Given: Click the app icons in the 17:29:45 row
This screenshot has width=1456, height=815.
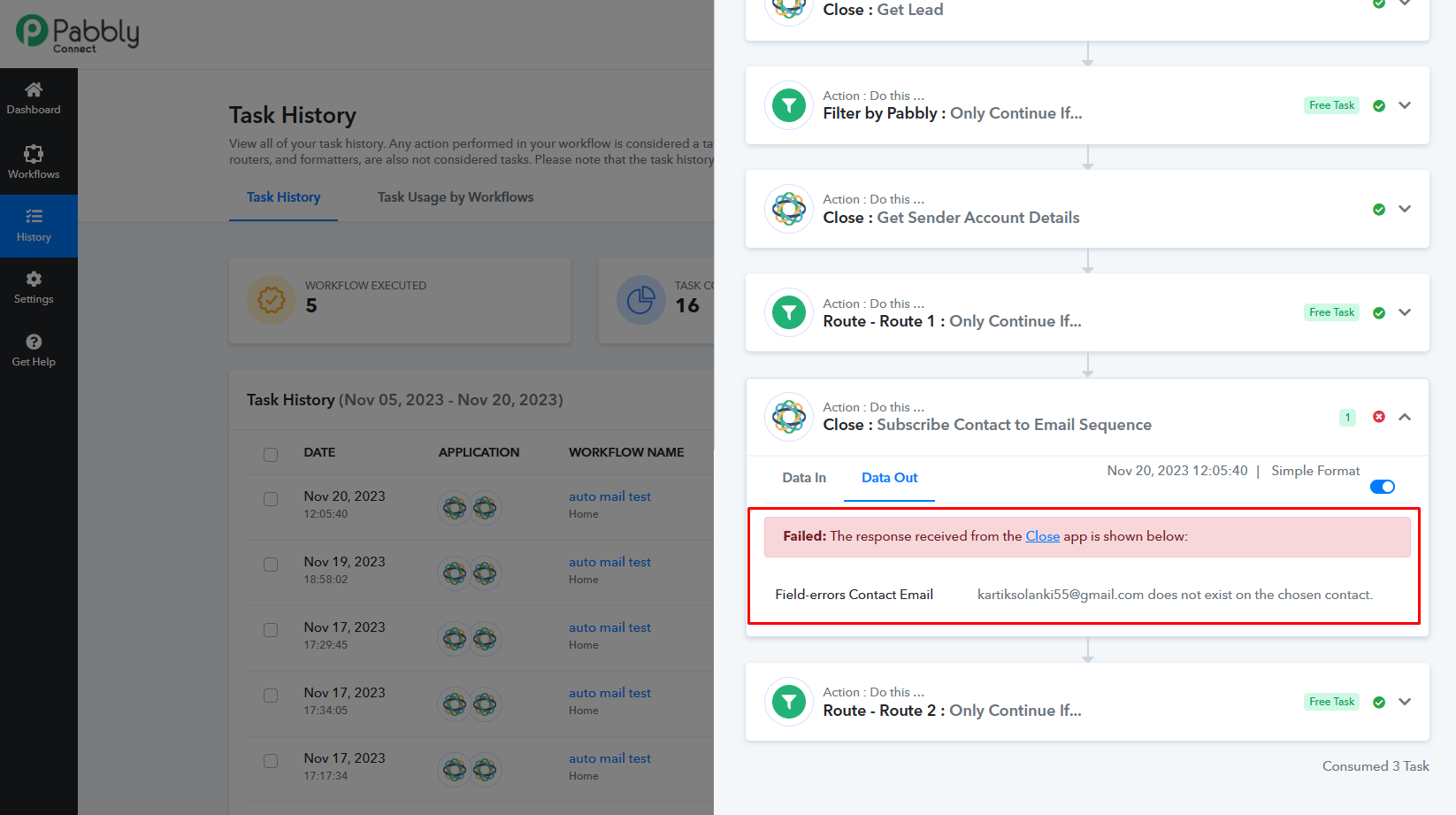Looking at the screenshot, I should (470, 639).
